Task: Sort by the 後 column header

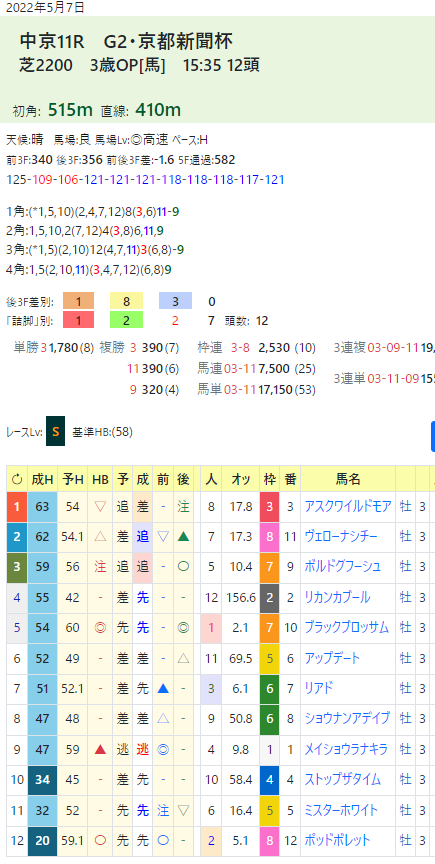Action: coord(184,479)
